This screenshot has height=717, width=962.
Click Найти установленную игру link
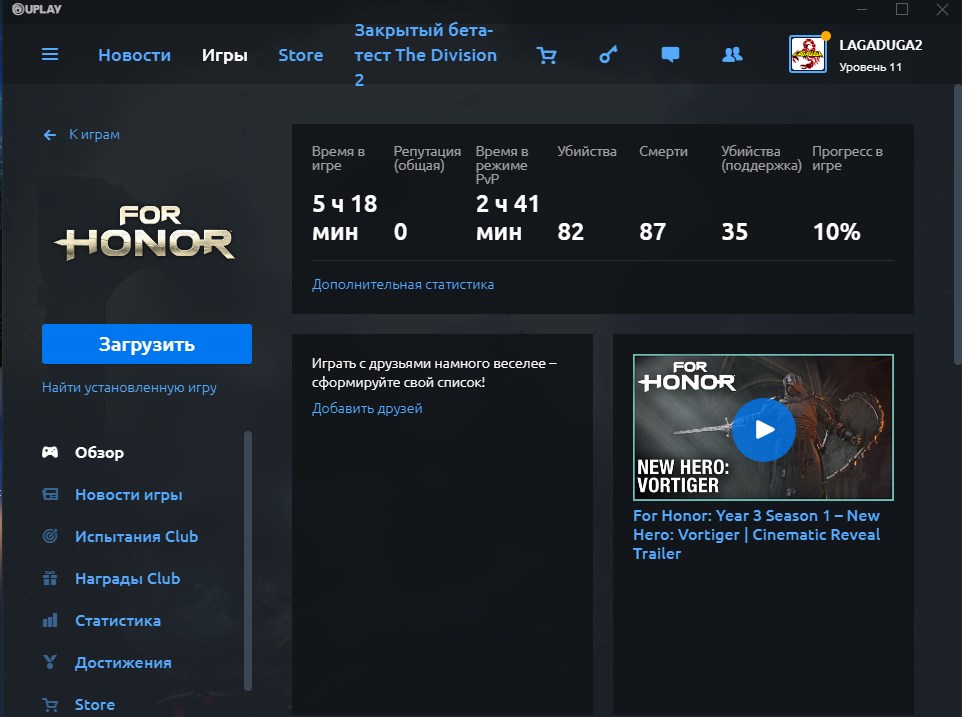point(129,388)
